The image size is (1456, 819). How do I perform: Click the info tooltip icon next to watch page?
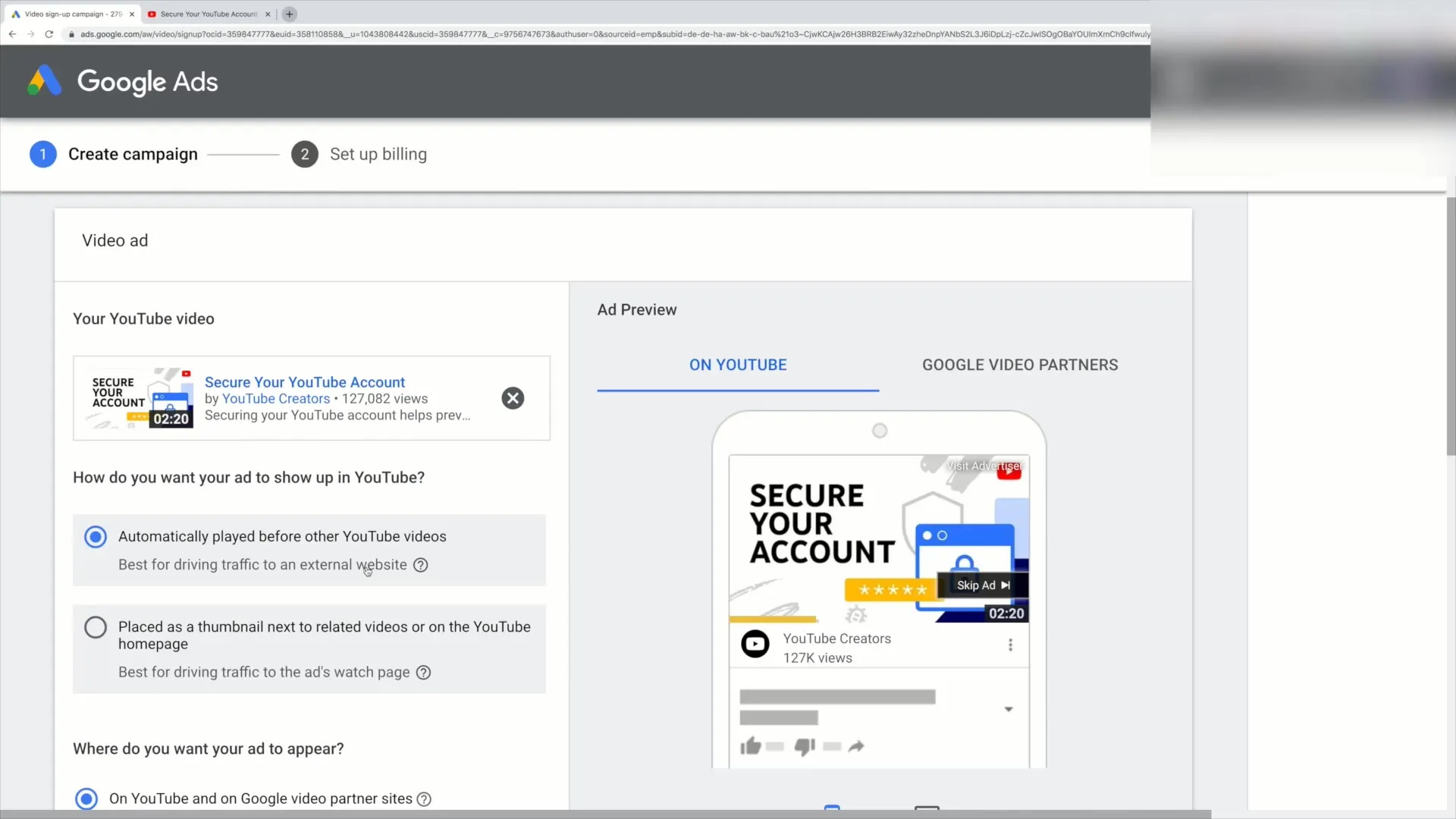423,672
